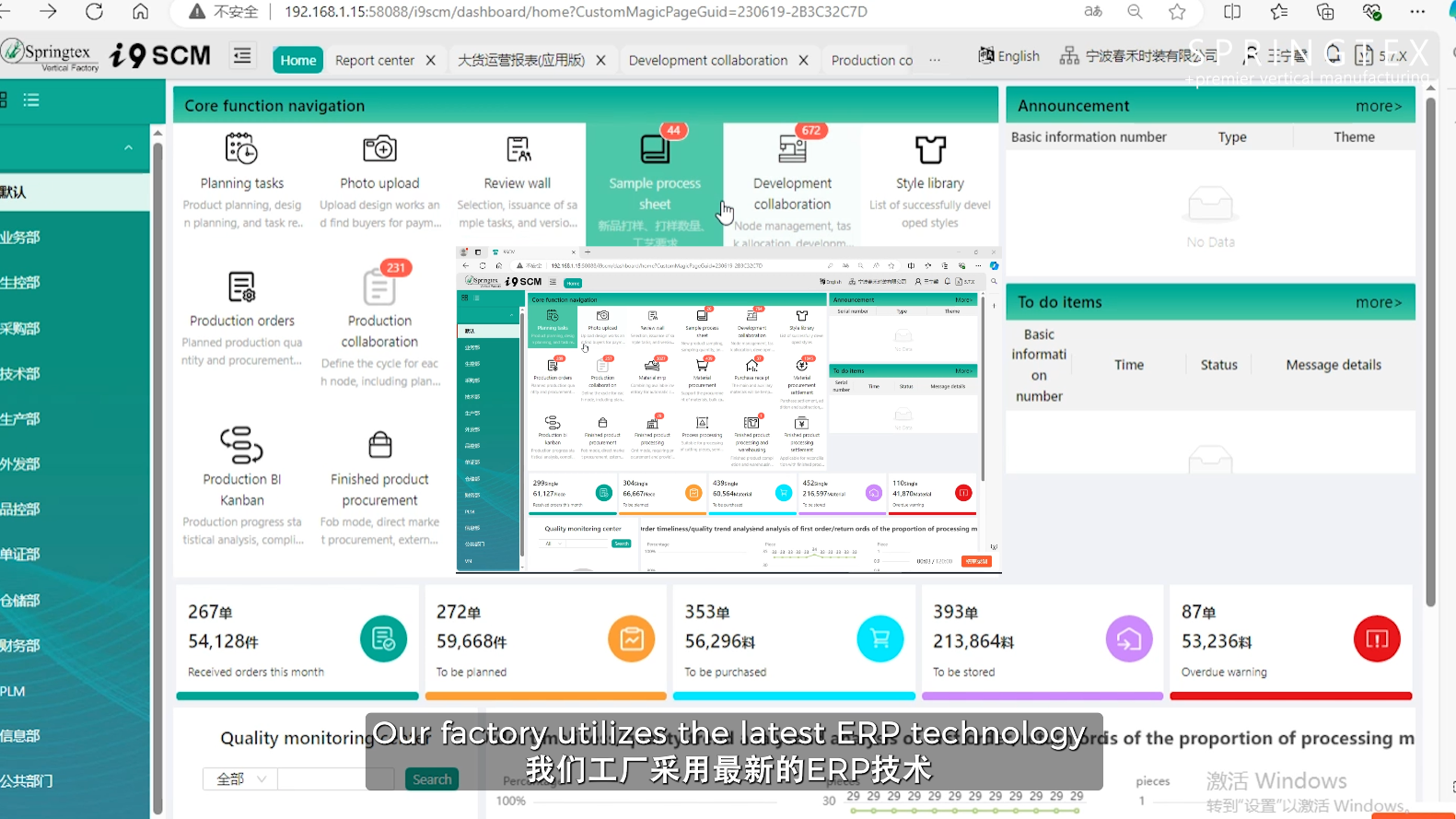Click the browser home icon
Viewport: 1456px width, 819px height.
pyautogui.click(x=140, y=12)
